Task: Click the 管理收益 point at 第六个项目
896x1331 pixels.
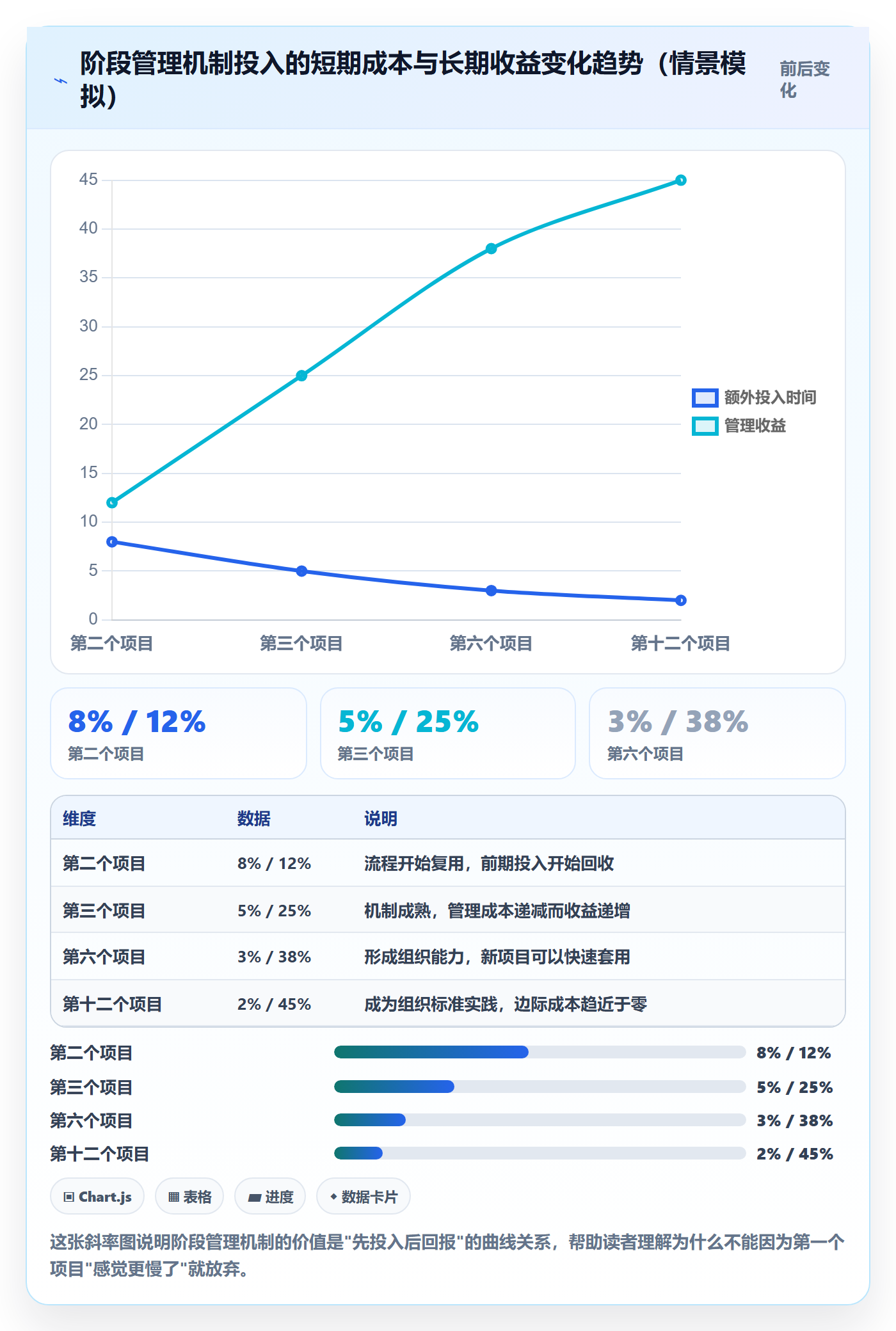Action: pyautogui.click(x=491, y=248)
